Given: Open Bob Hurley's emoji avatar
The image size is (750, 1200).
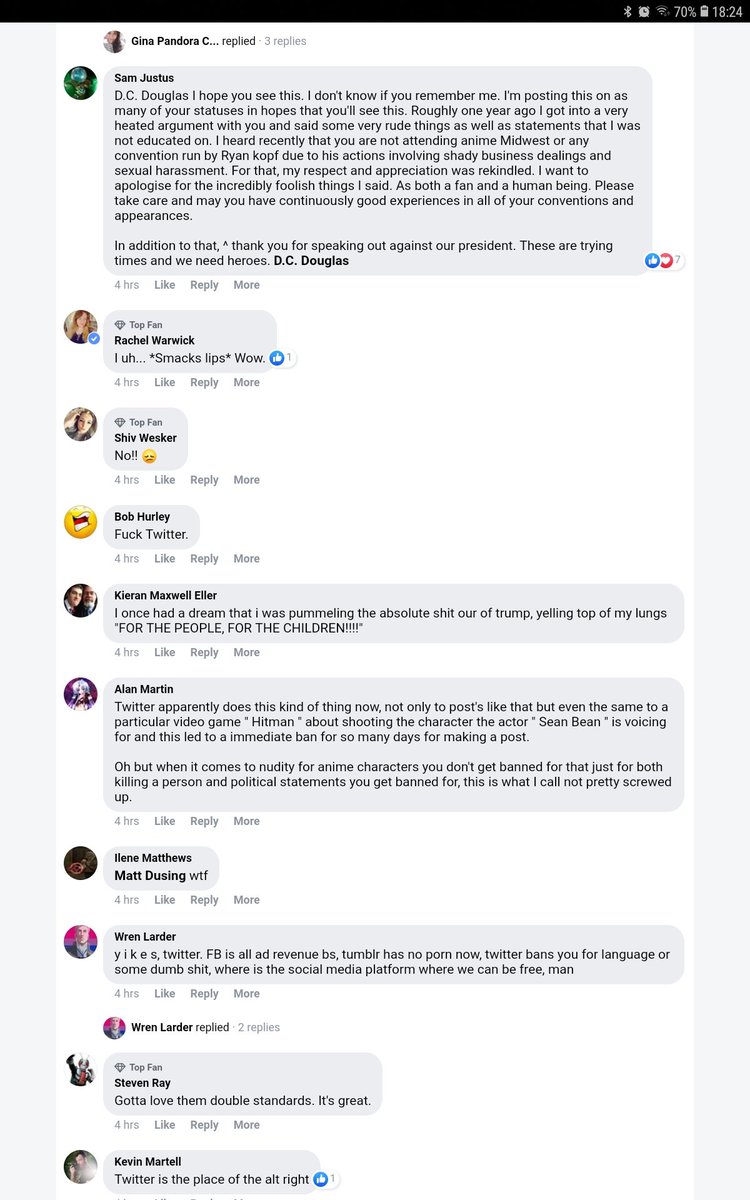Looking at the screenshot, I should click(81, 522).
